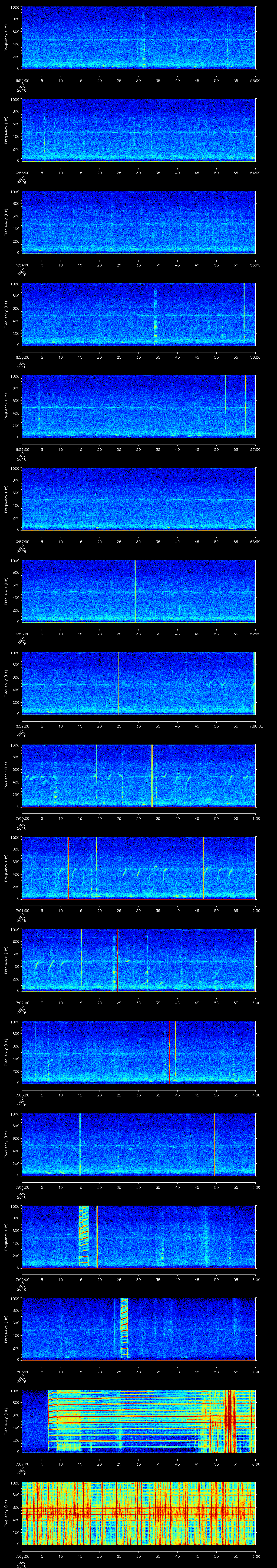Click the '7:04:00' start time label
Image resolution: width=277 pixels, height=1568 pixels.
point(22,1187)
